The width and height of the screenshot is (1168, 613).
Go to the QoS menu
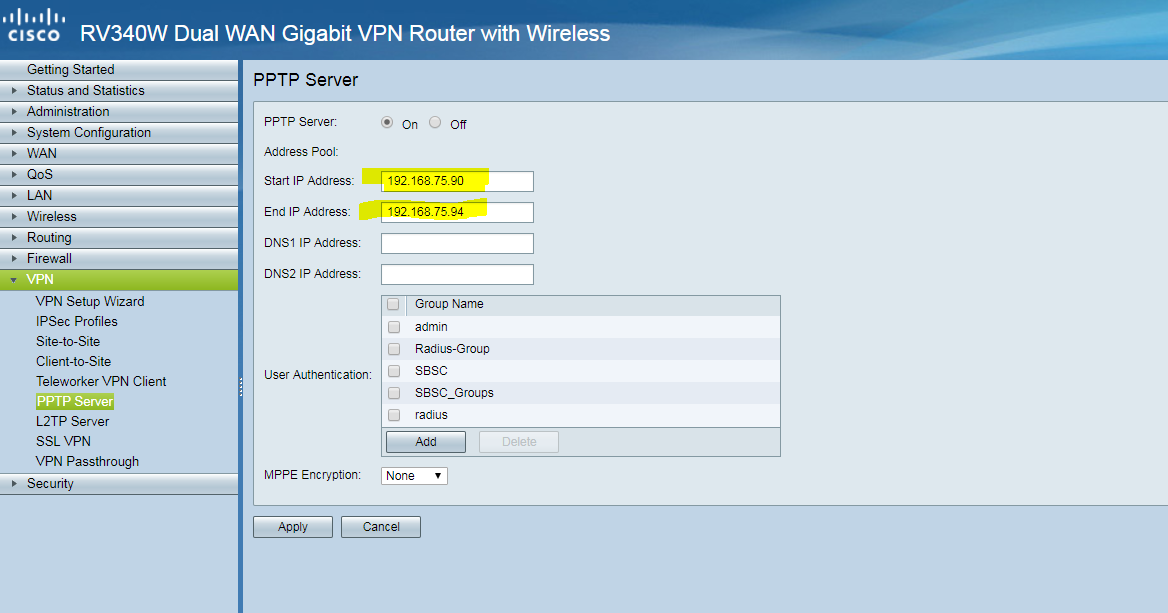point(119,174)
